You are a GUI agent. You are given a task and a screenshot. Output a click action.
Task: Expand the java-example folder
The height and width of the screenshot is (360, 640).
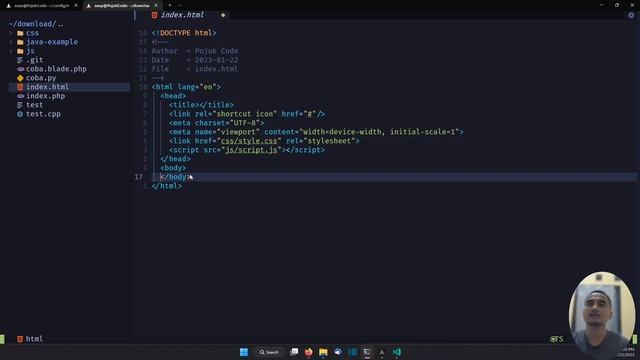point(11,42)
